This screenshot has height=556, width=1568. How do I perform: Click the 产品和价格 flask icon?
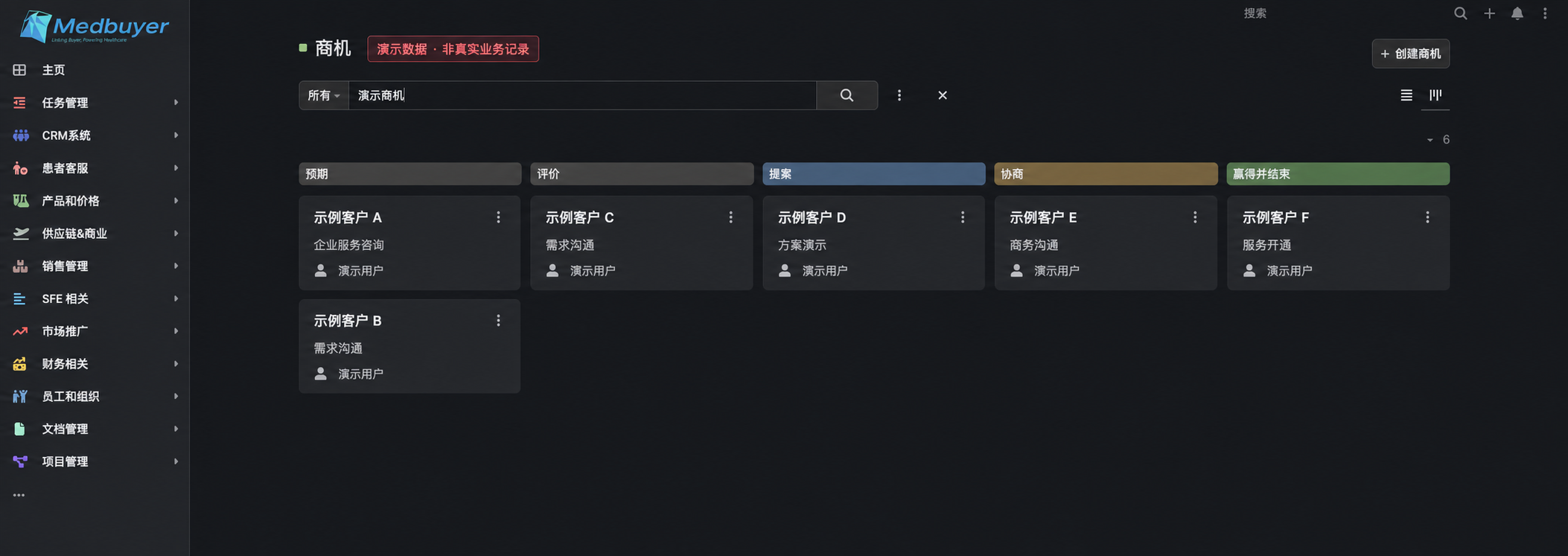(x=20, y=201)
